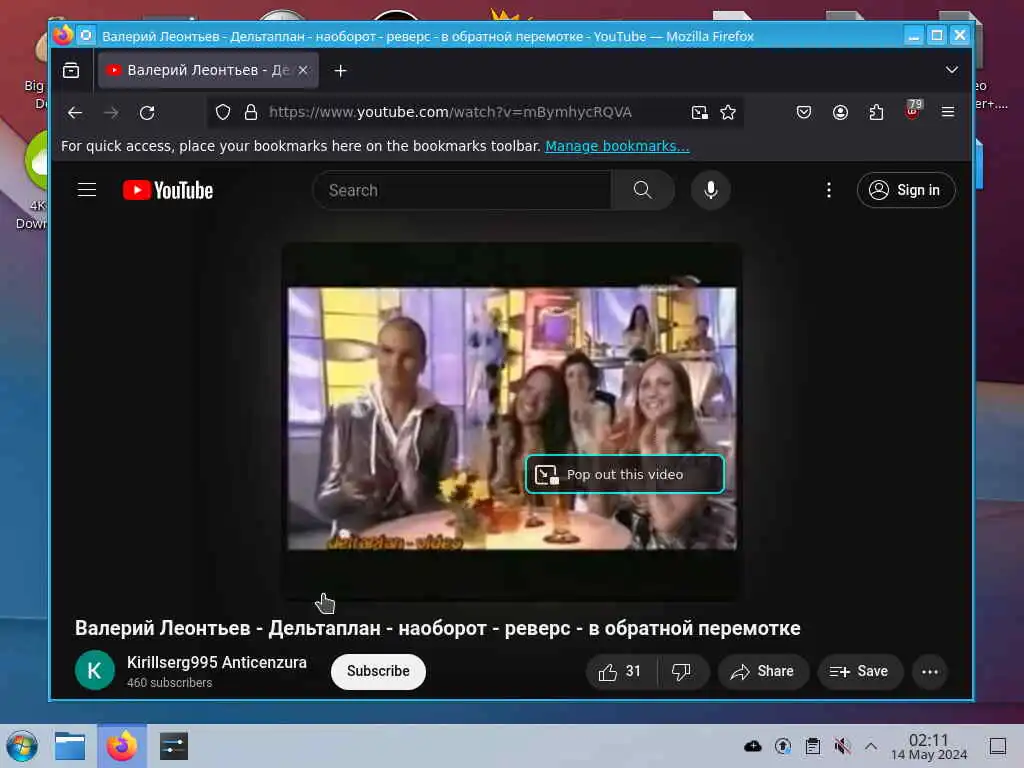Open a new tab with plus button

point(340,71)
